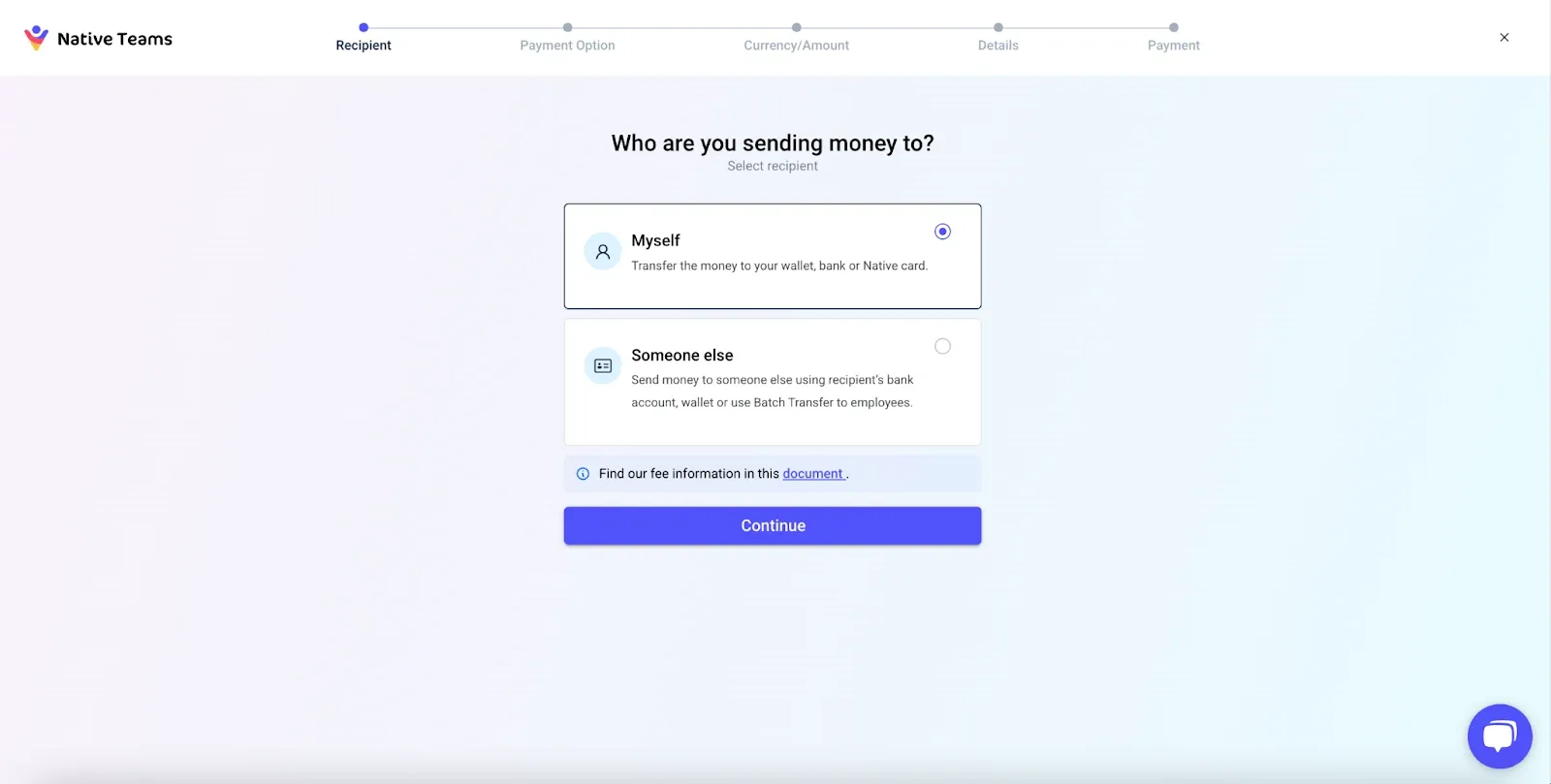
Task: Select the Myself radio button
Action: click(942, 232)
